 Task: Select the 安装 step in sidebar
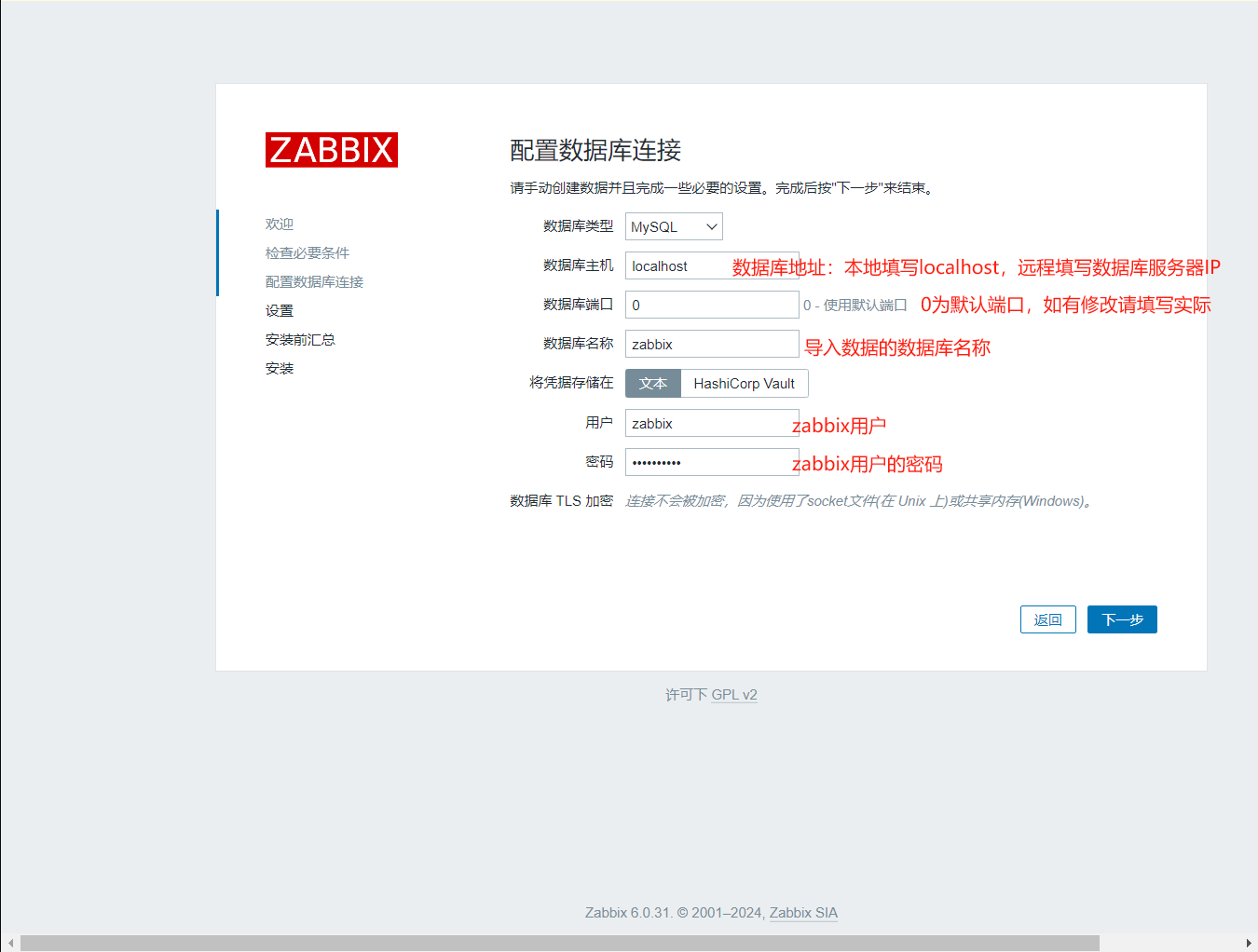280,368
